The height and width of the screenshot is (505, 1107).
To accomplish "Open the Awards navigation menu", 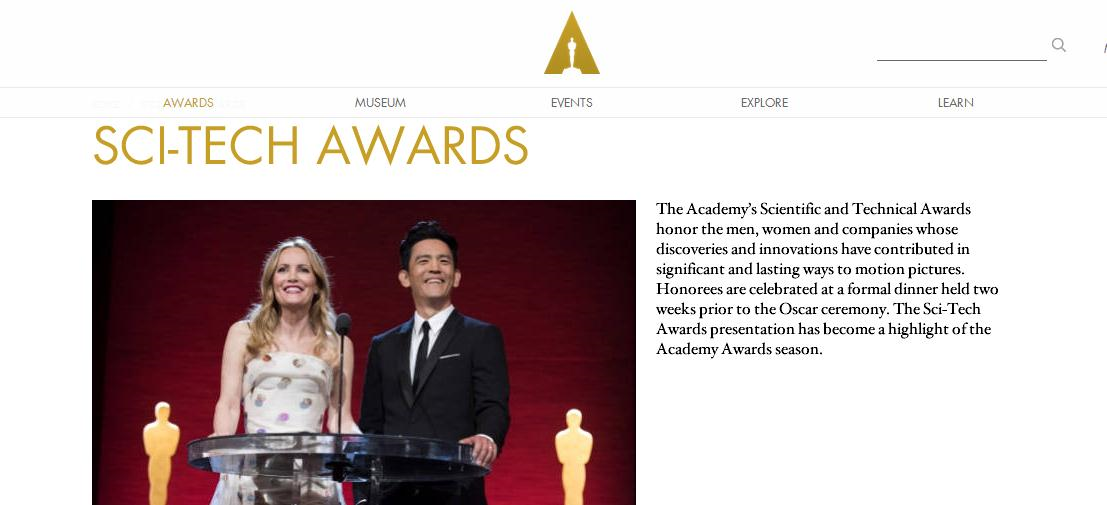I will coord(188,103).
